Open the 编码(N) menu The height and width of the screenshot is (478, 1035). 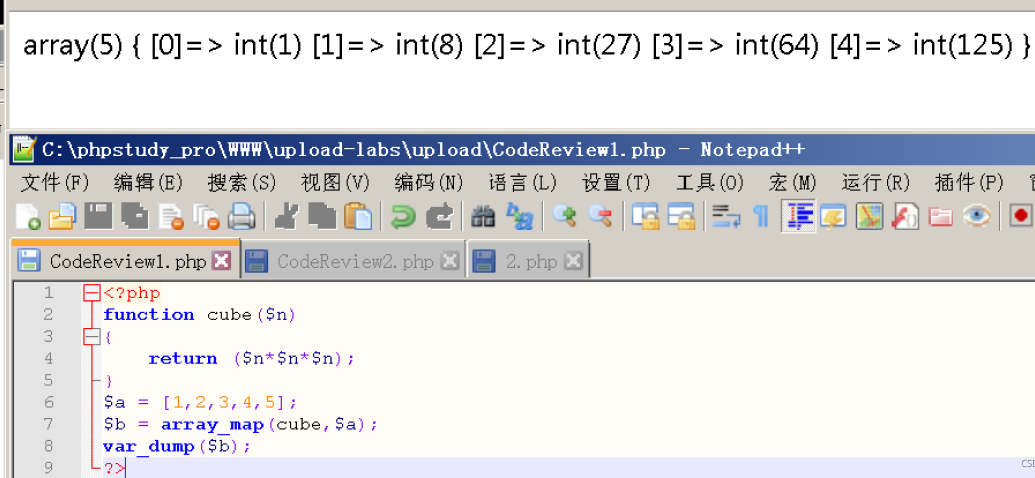point(429,182)
